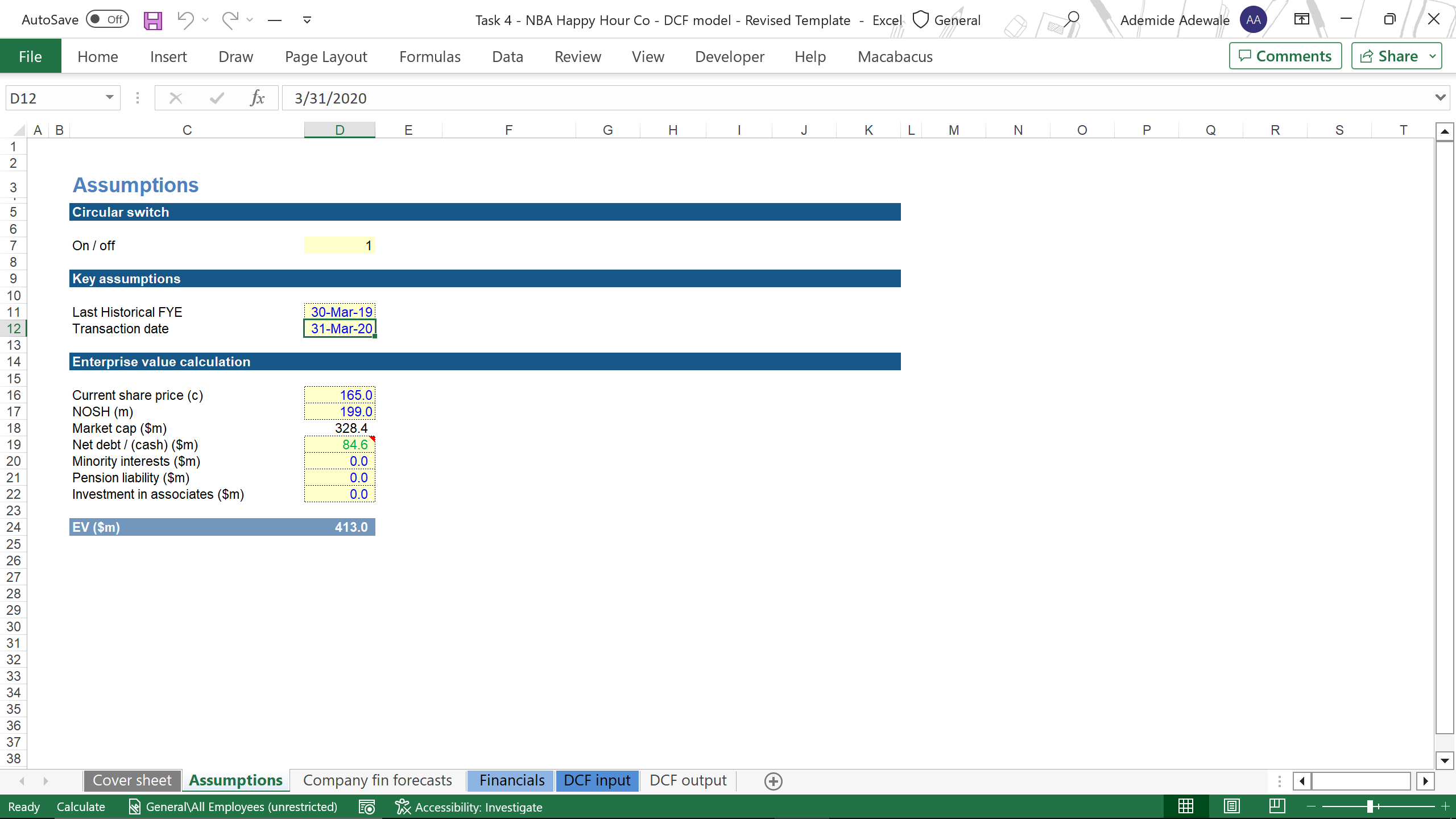Click the Insert Function fx icon
Viewport: 1456px width, 819px height.
(x=257, y=98)
